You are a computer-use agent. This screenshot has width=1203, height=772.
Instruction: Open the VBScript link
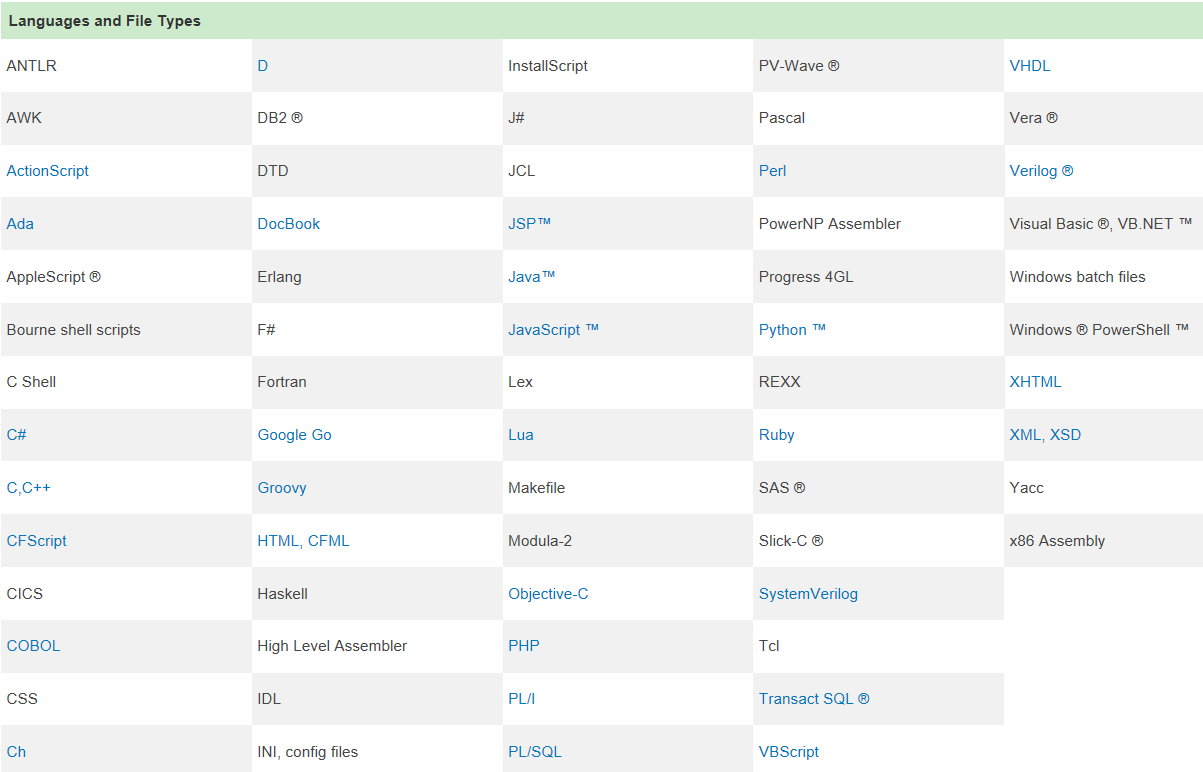click(789, 752)
